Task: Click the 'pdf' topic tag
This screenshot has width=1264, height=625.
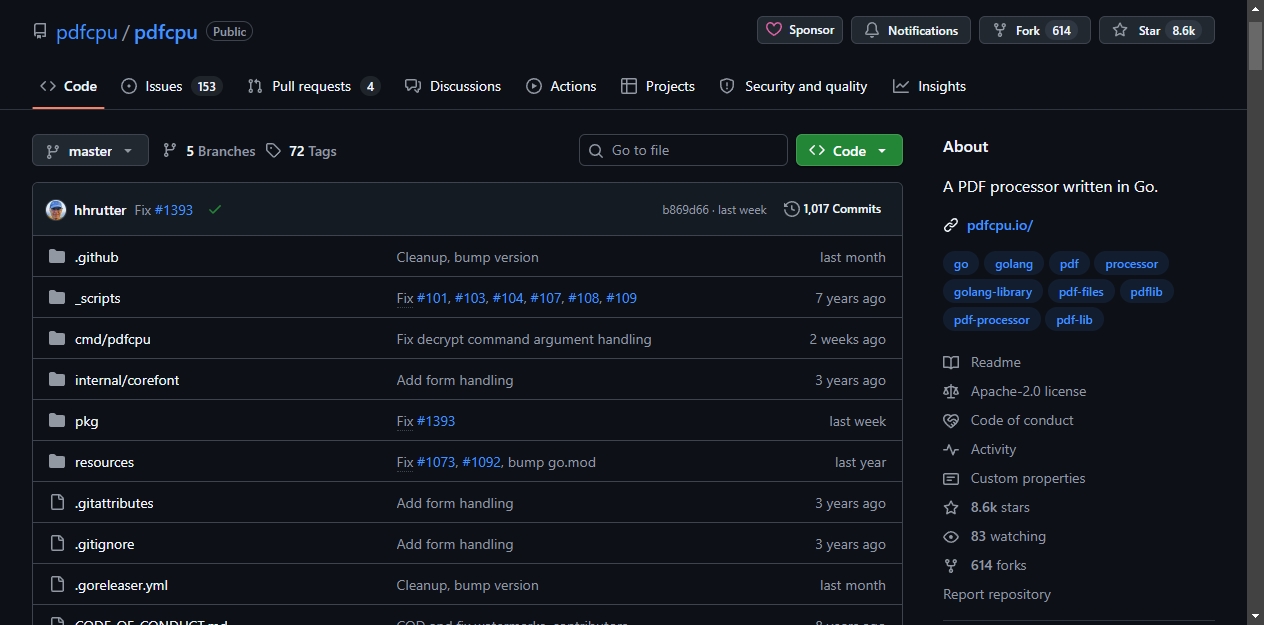Action: pos(1069,264)
